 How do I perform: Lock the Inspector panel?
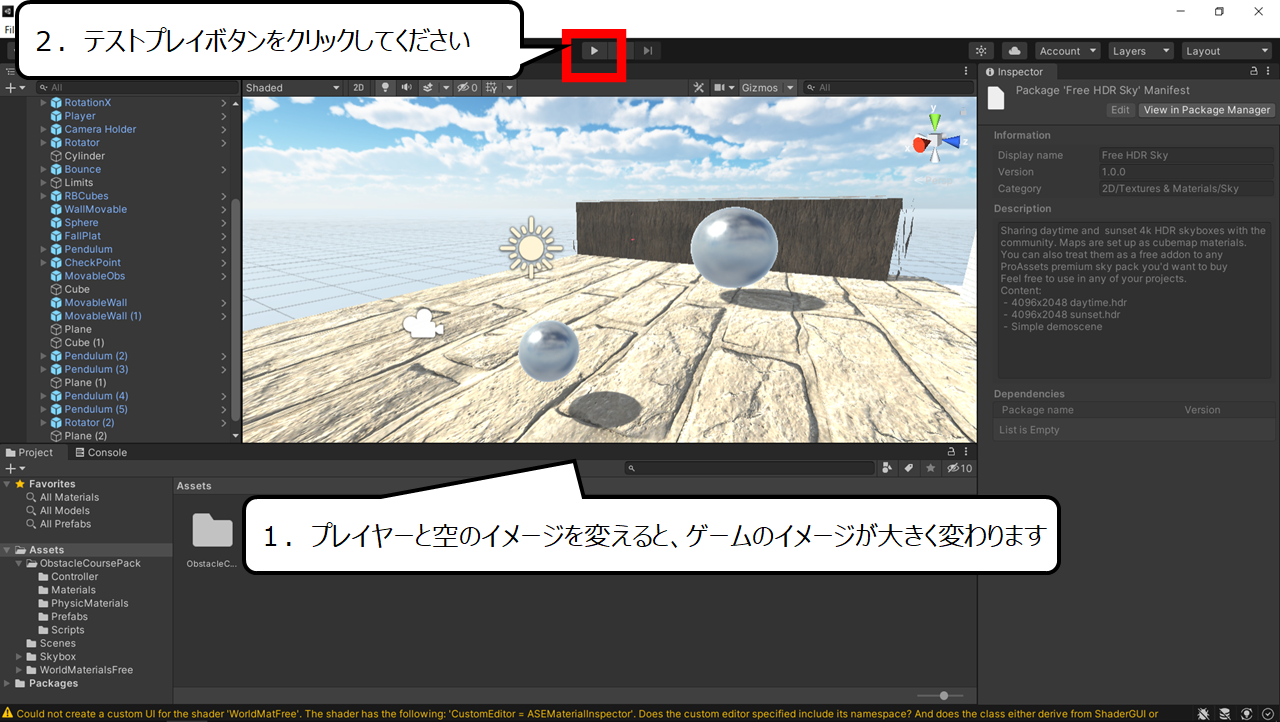[x=1254, y=72]
